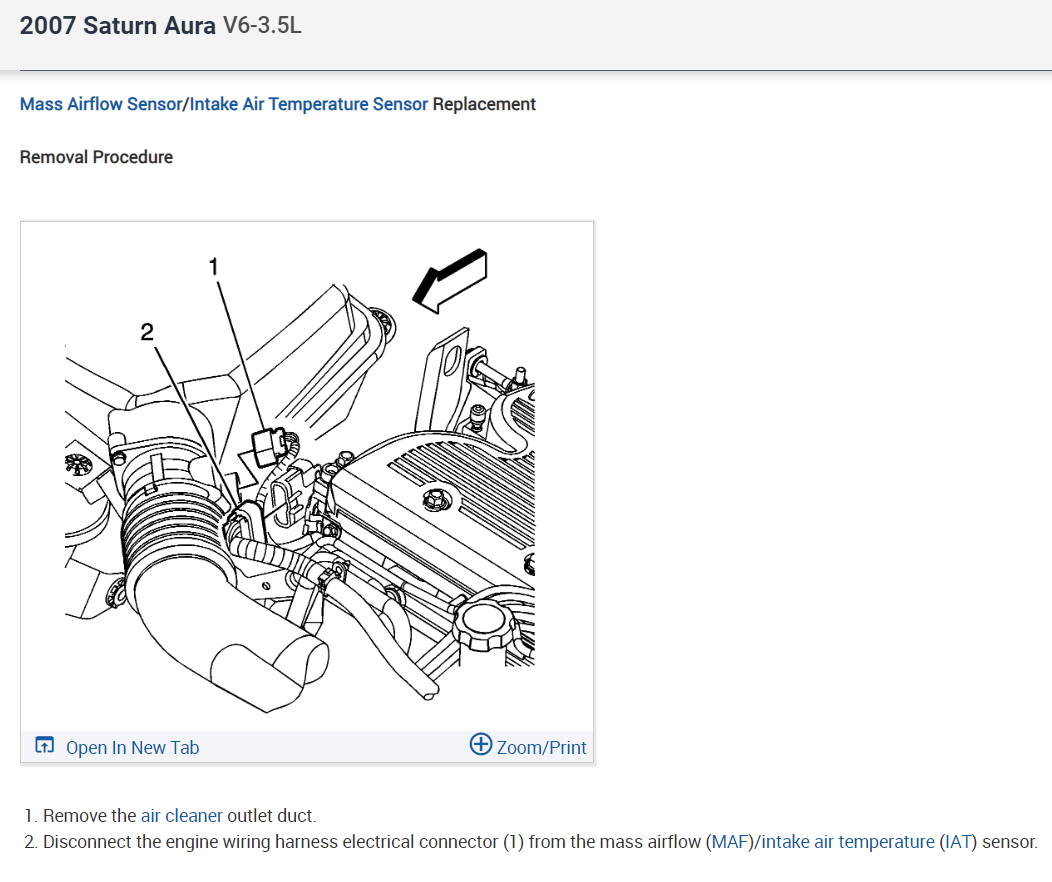Click the 2007 Saturn Aura vehicle title
The width and height of the screenshot is (1052, 882).
(x=117, y=26)
